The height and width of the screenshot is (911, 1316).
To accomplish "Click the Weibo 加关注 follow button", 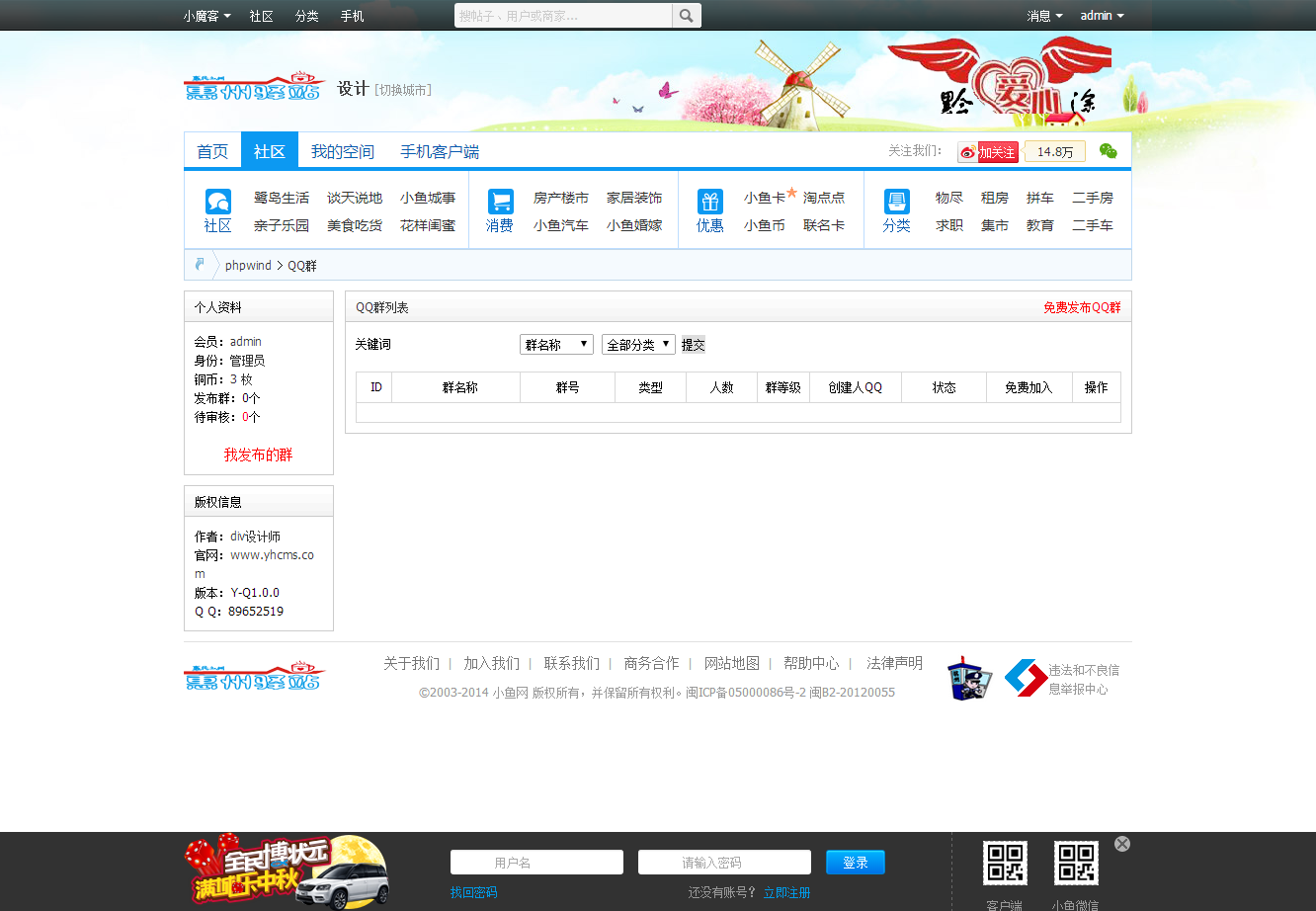I will click(988, 152).
